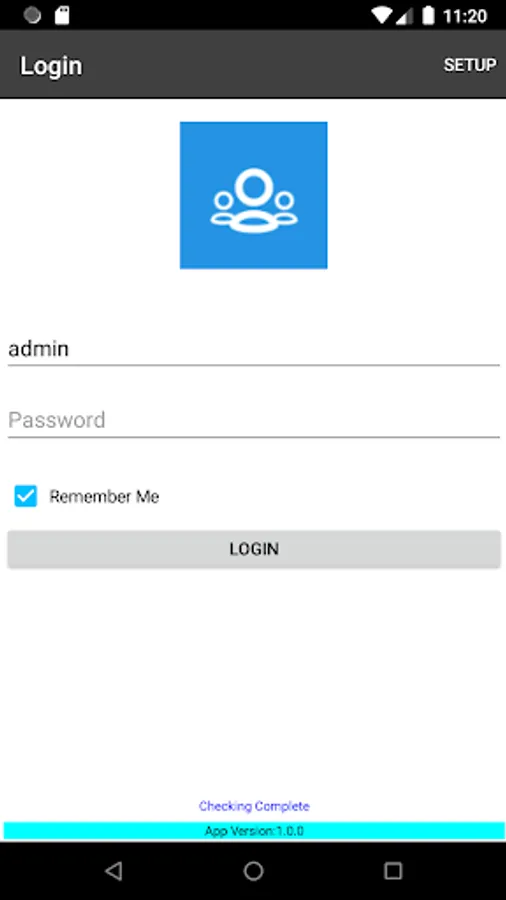Tap the 11:20 clock in status bar
The width and height of the screenshot is (506, 900).
(465, 16)
